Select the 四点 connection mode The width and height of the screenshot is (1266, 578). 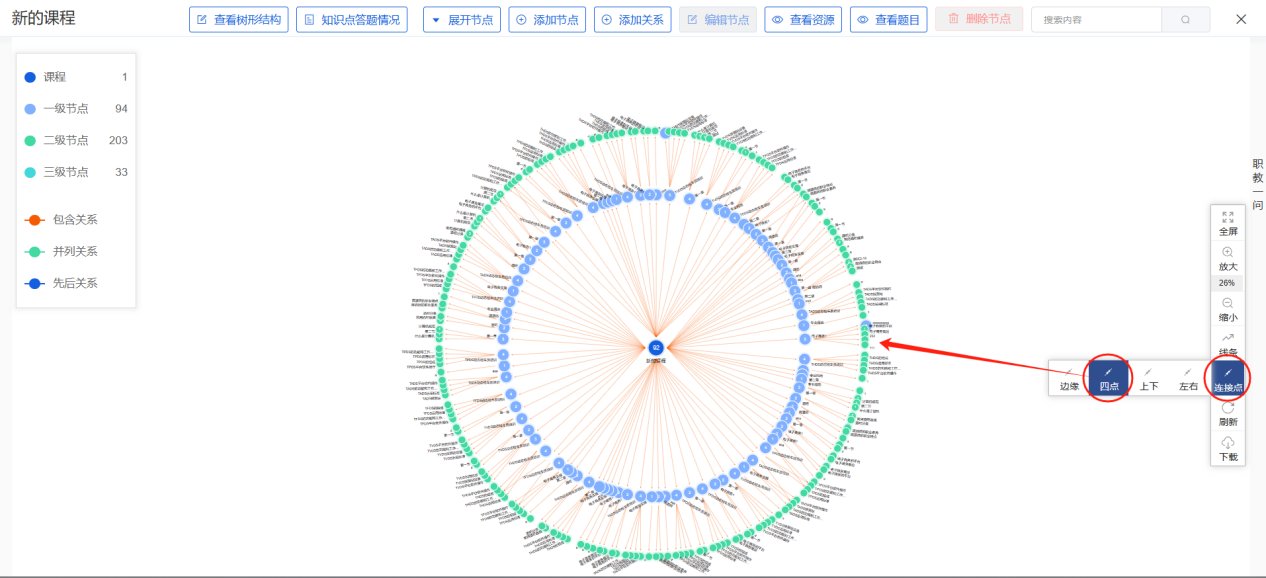(1108, 377)
